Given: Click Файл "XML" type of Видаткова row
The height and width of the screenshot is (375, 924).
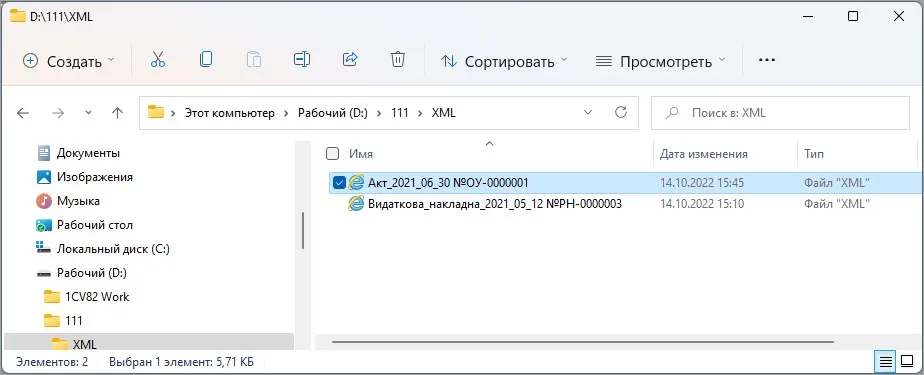Looking at the screenshot, I should [837, 204].
